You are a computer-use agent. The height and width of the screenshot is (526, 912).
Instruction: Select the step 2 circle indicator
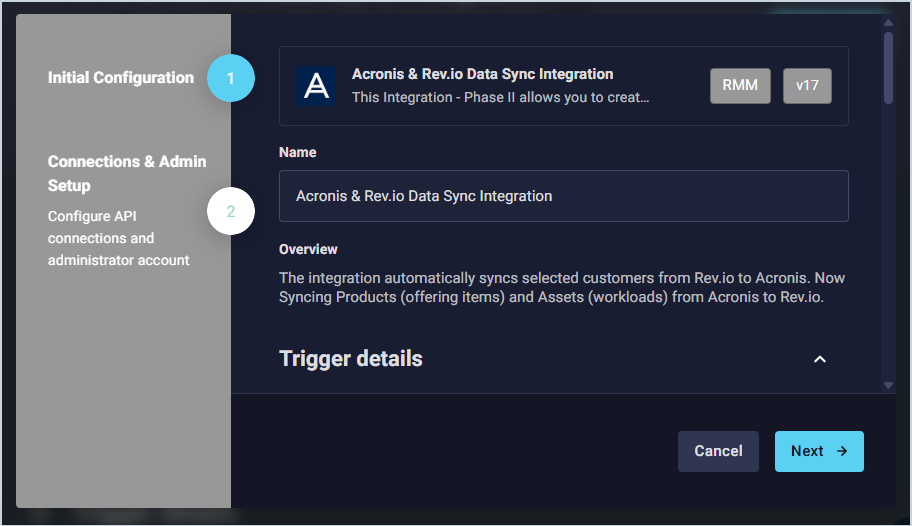(x=231, y=211)
